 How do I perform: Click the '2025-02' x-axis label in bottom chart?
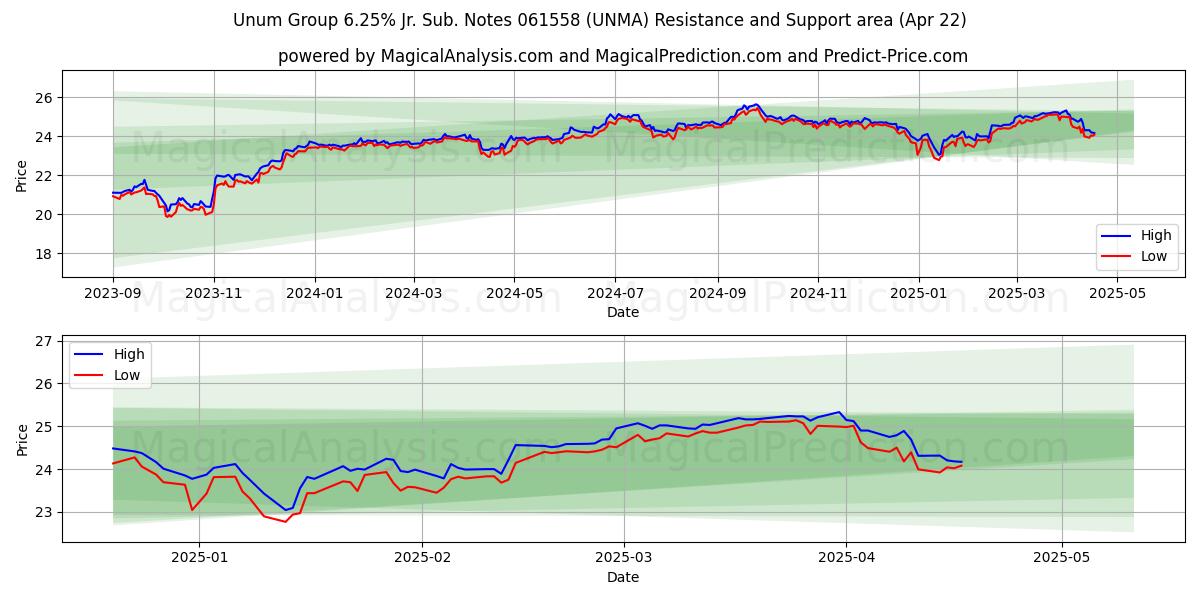[x=422, y=558]
